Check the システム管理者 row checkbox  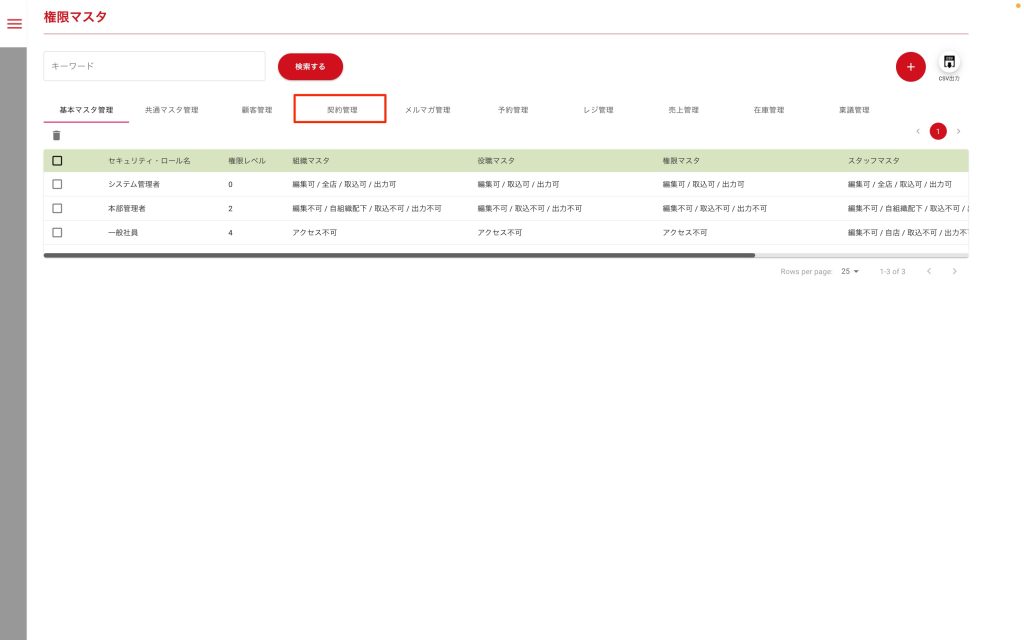click(57, 184)
